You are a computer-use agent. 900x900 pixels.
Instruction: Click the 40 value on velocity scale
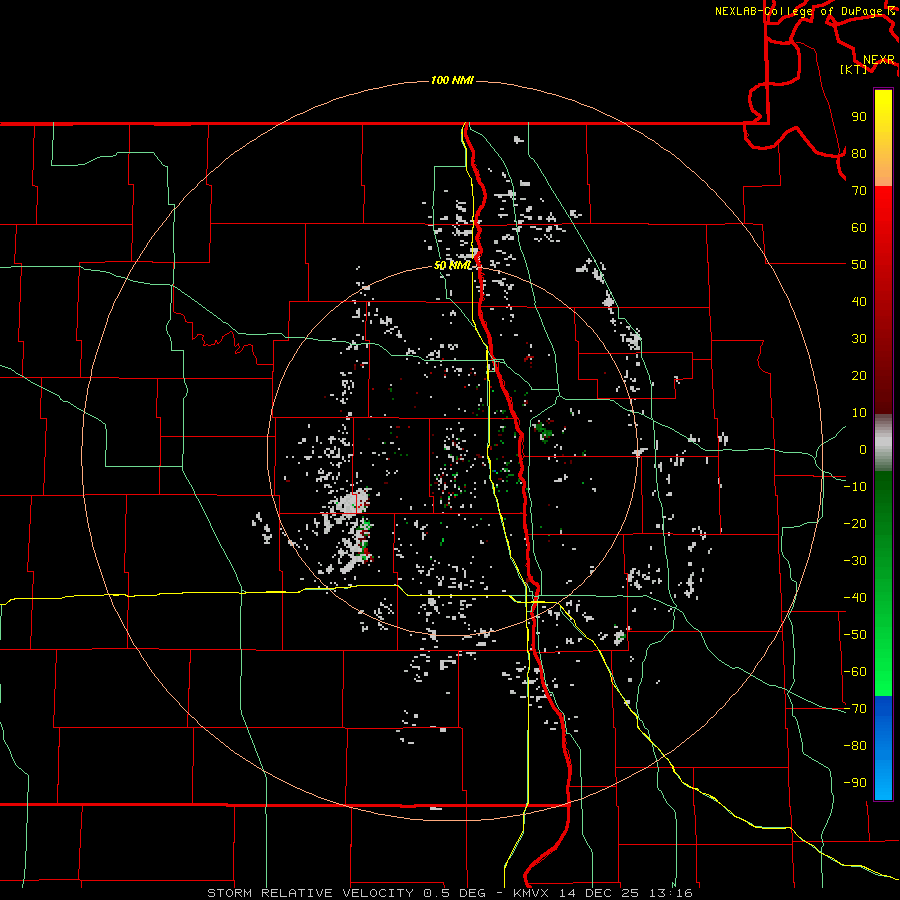[x=859, y=301]
